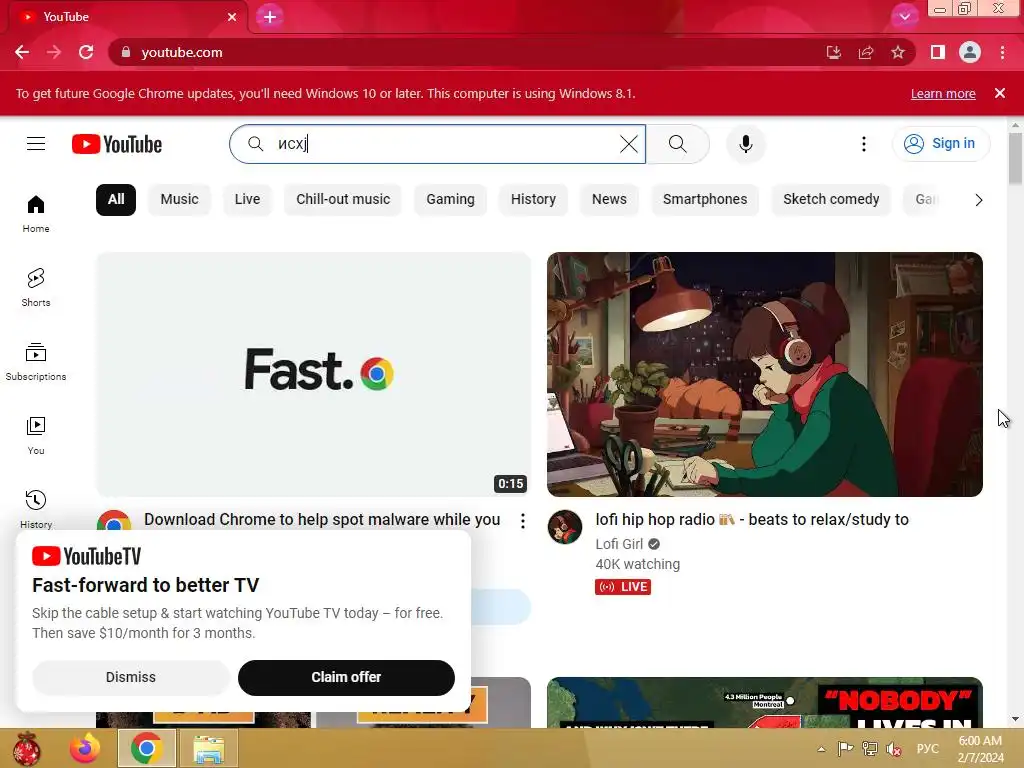Click Claim offer button
1024x768 pixels.
[346, 677]
